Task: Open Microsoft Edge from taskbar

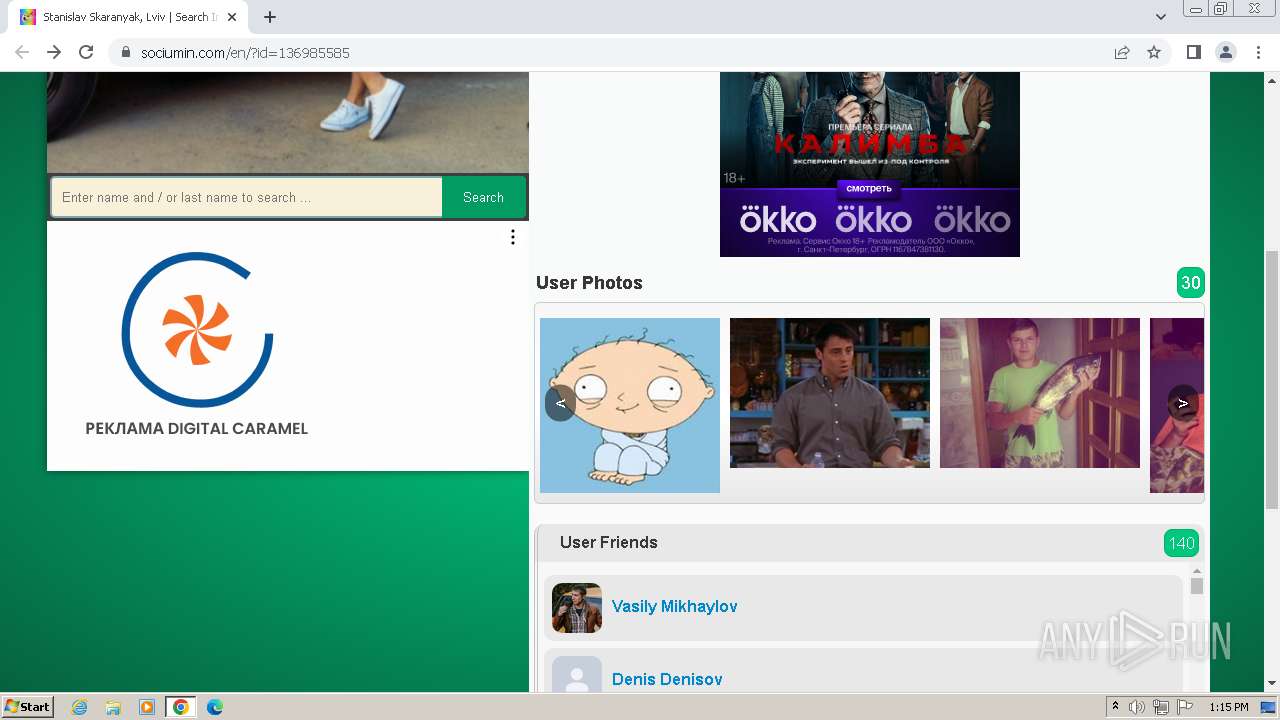Action: click(215, 707)
